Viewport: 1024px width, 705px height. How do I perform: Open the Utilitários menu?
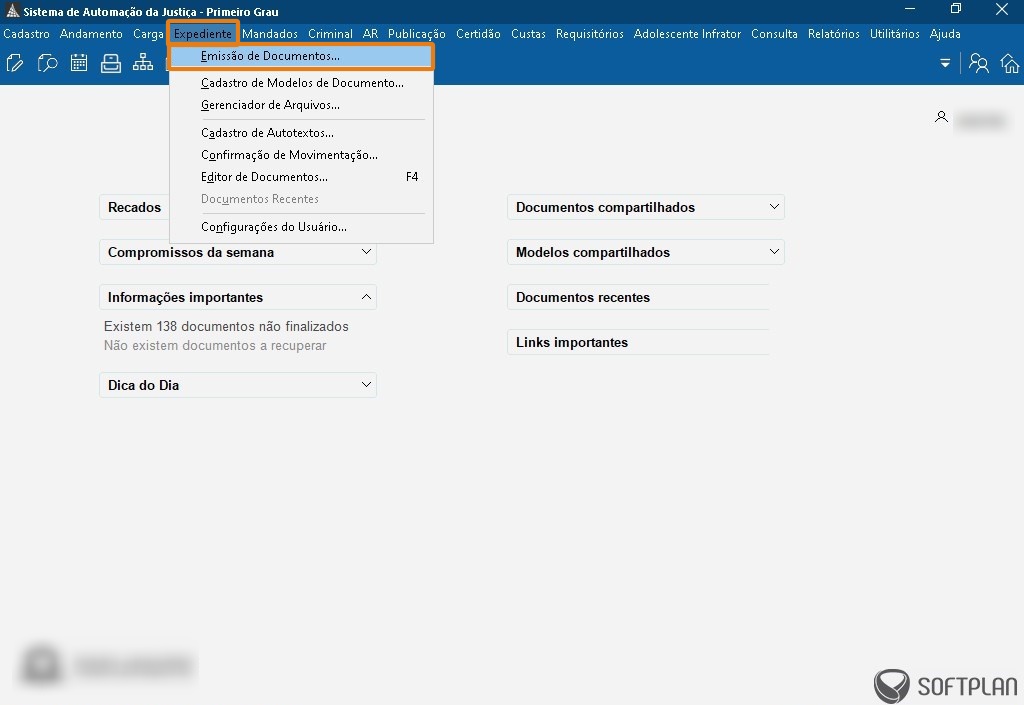pos(895,34)
